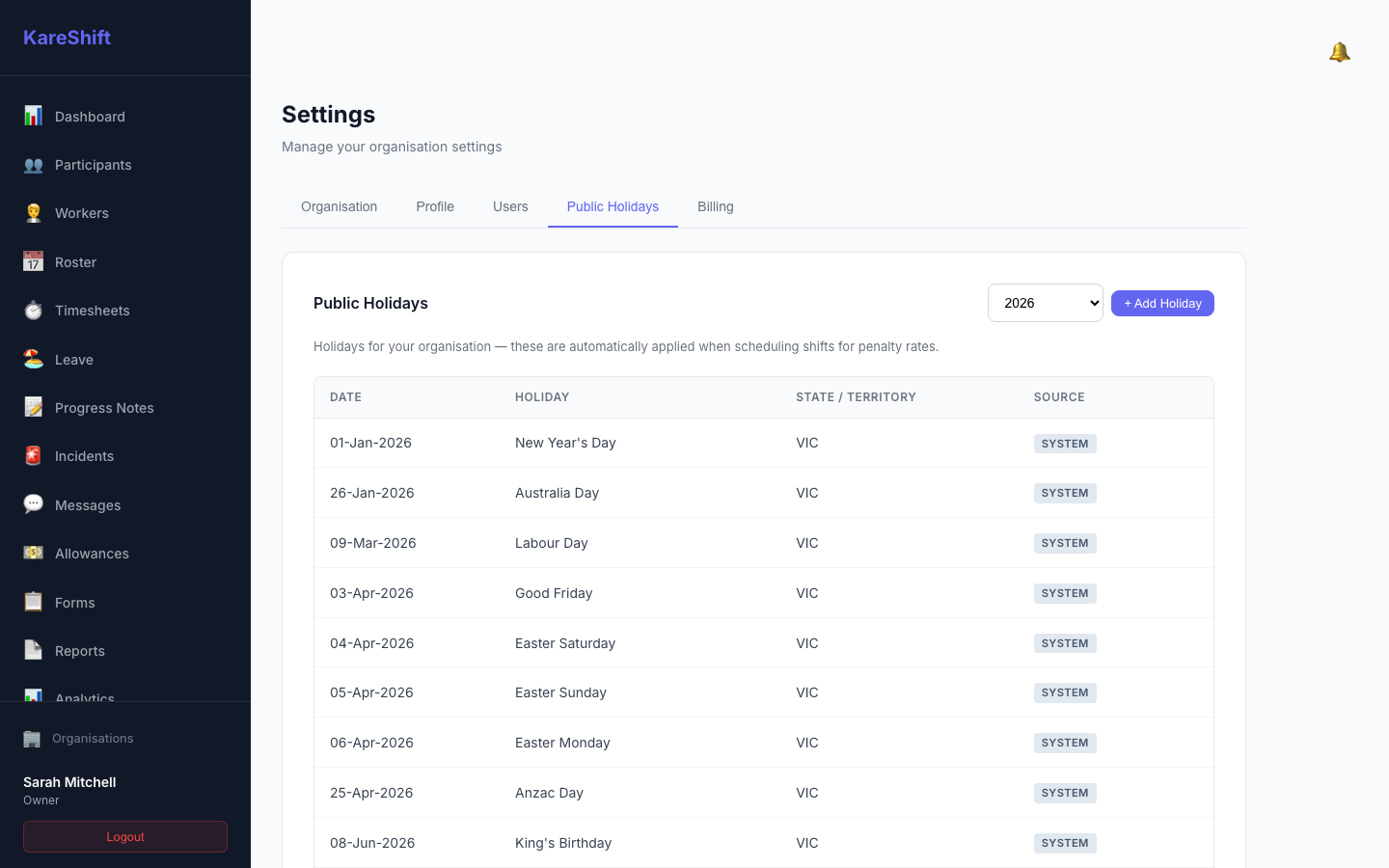Select the Public Holidays tab
Screen dimensions: 1389x868
coord(613,206)
